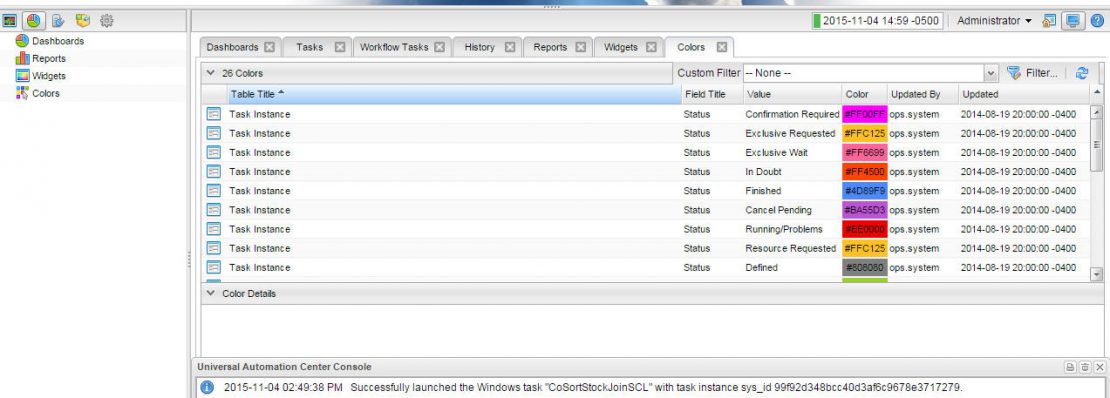Click the list scrollbar down arrow
The width and height of the screenshot is (1110, 398).
point(1097,274)
